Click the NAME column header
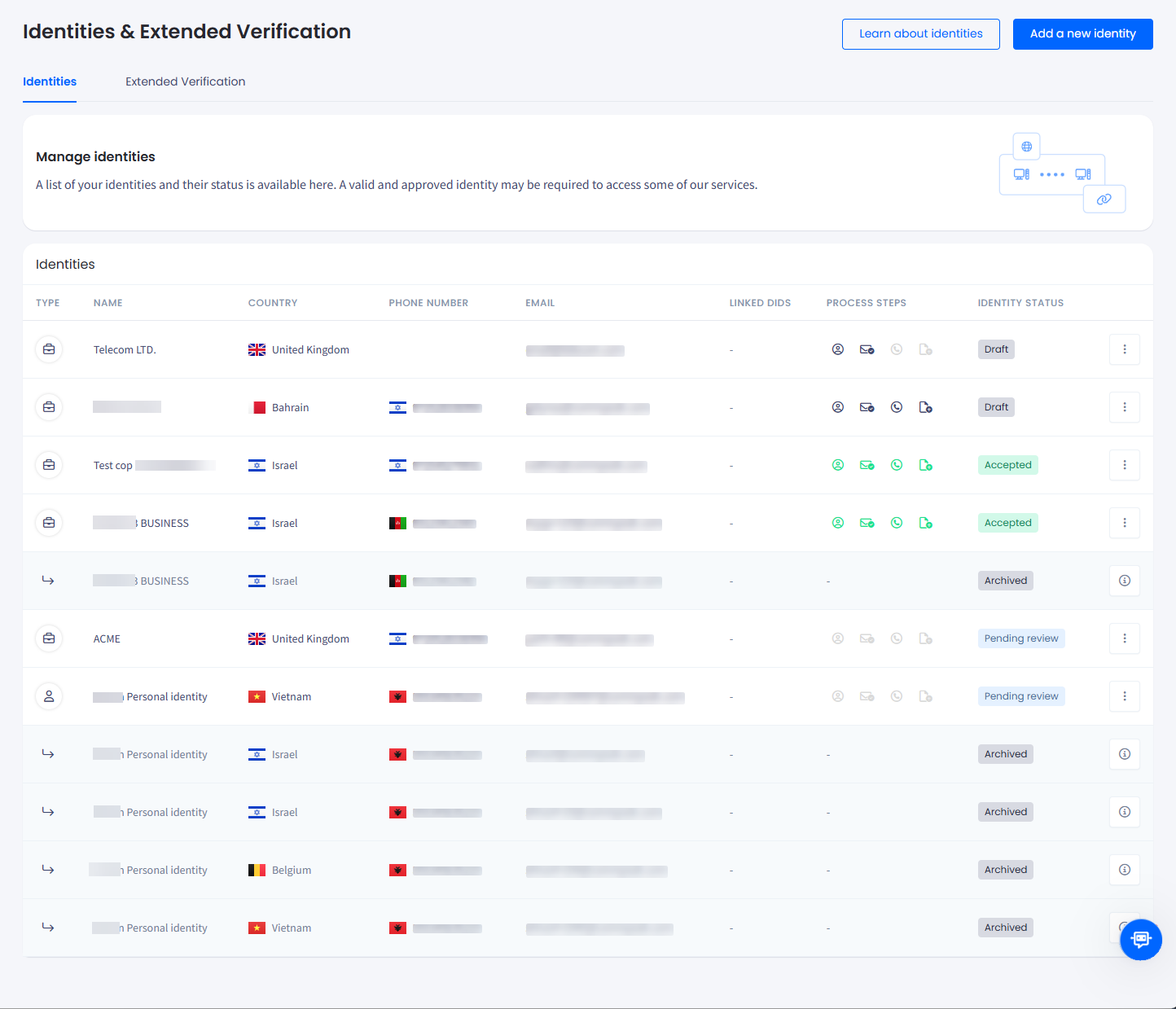 pyautogui.click(x=108, y=303)
